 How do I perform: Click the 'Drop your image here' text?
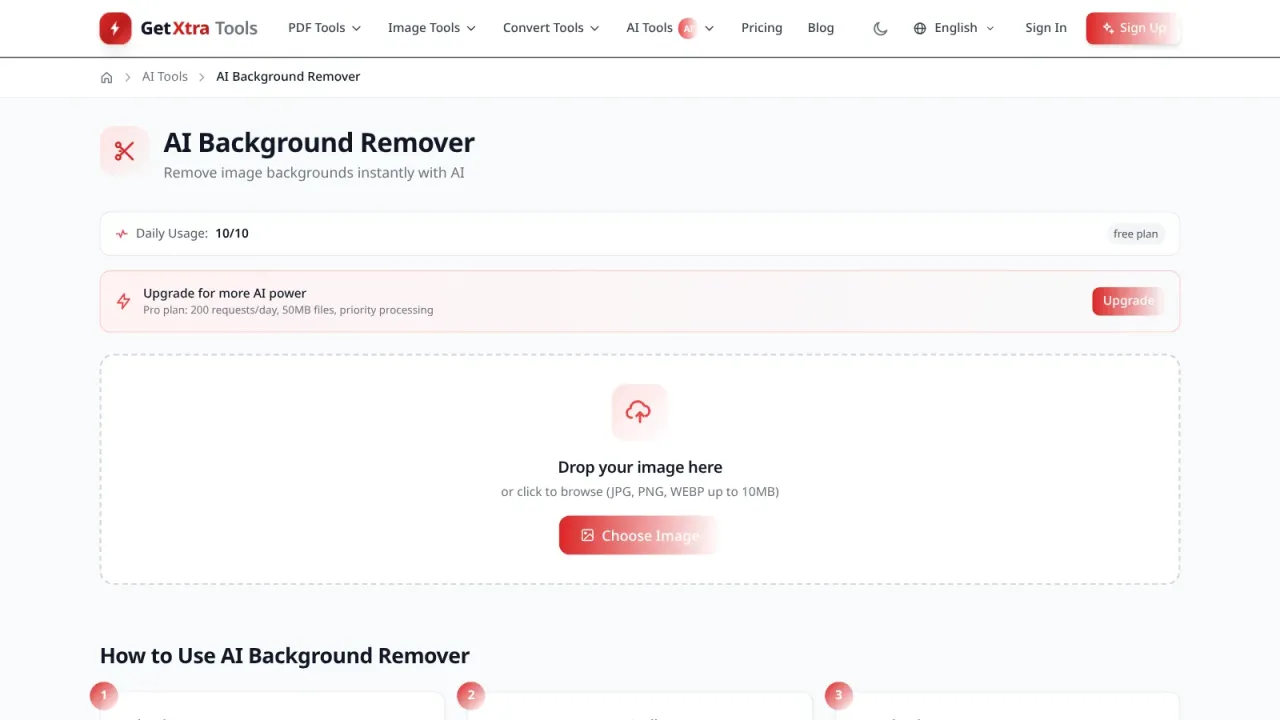tap(640, 467)
